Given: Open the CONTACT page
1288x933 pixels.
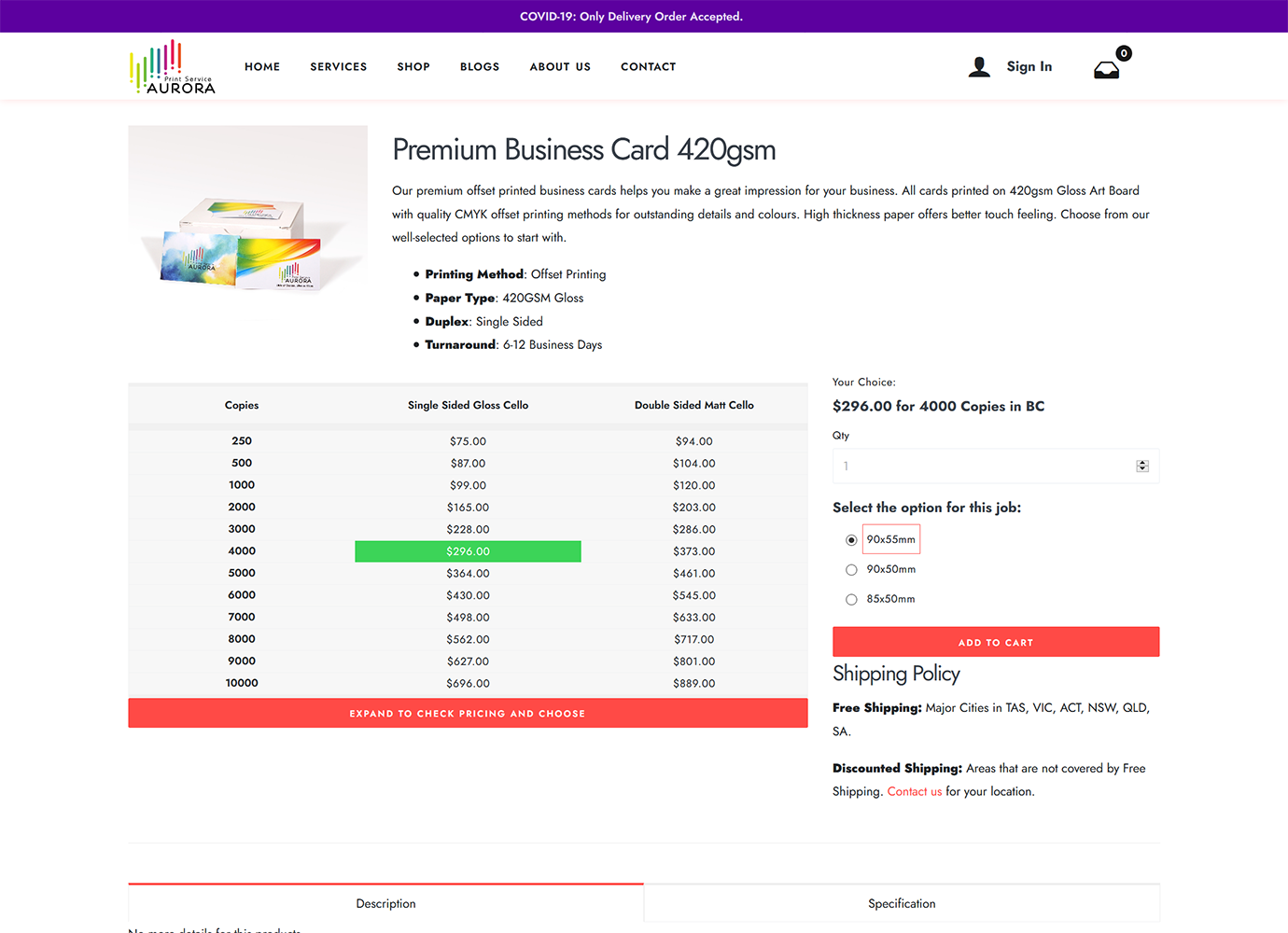Looking at the screenshot, I should tap(648, 66).
